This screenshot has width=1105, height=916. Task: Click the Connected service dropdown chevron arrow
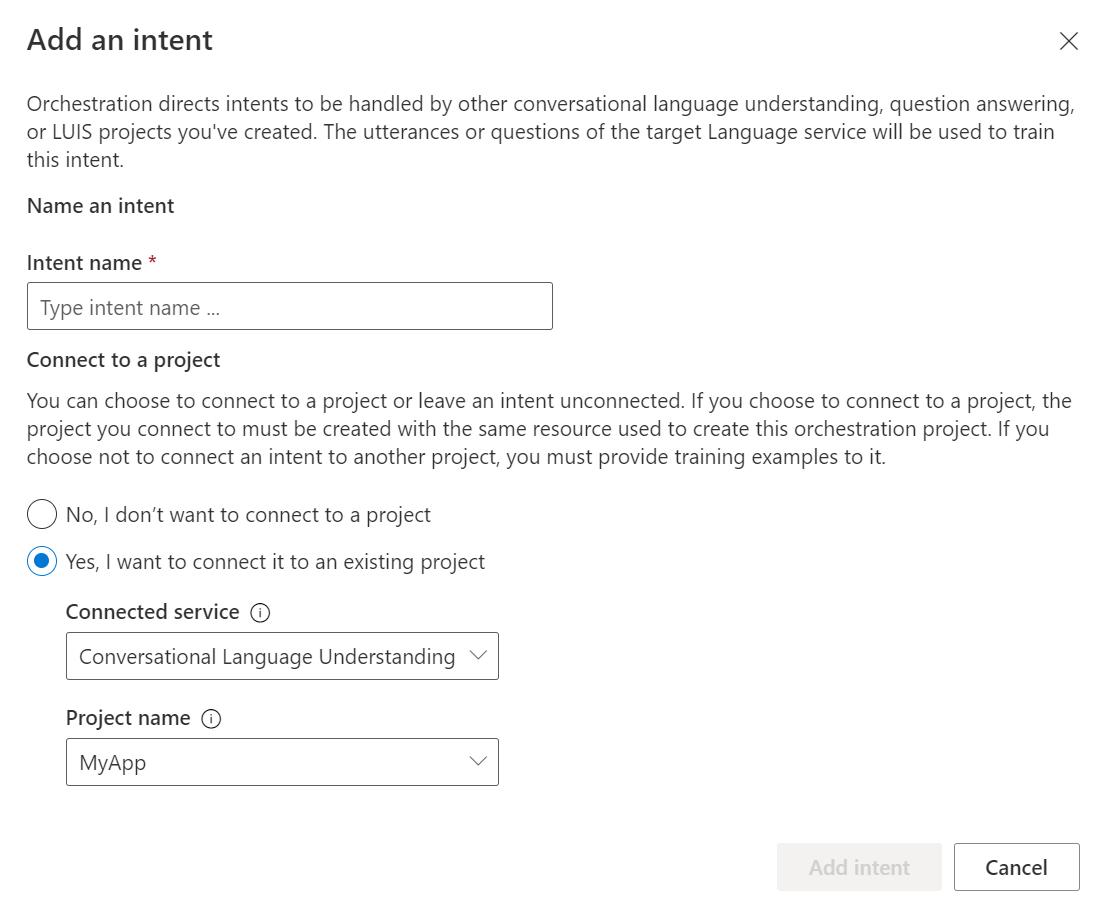[477, 656]
